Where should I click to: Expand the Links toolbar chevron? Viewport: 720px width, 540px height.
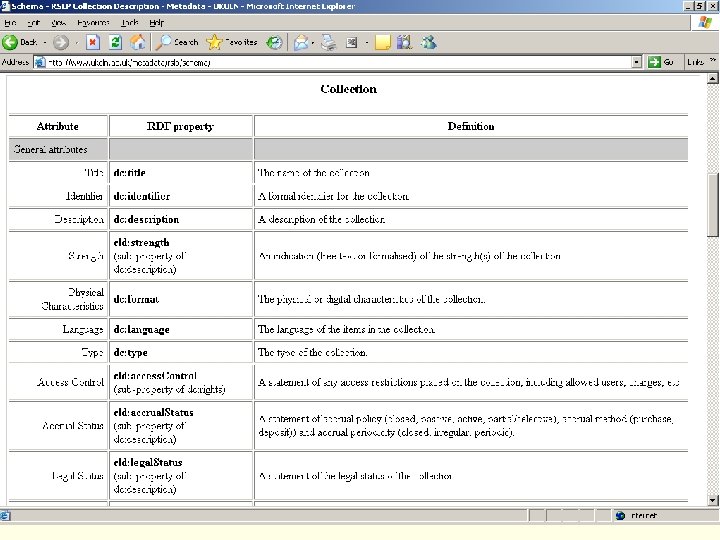pyautogui.click(x=713, y=60)
